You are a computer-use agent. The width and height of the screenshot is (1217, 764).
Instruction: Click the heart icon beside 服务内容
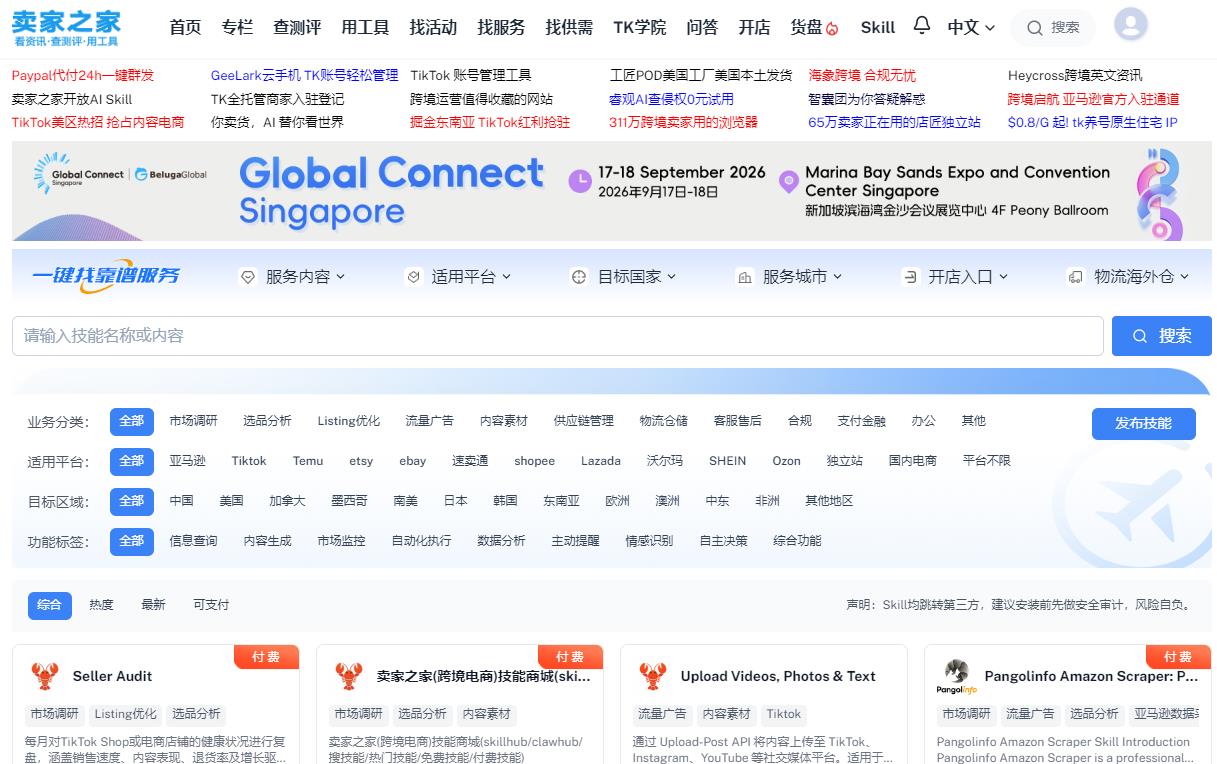click(248, 277)
